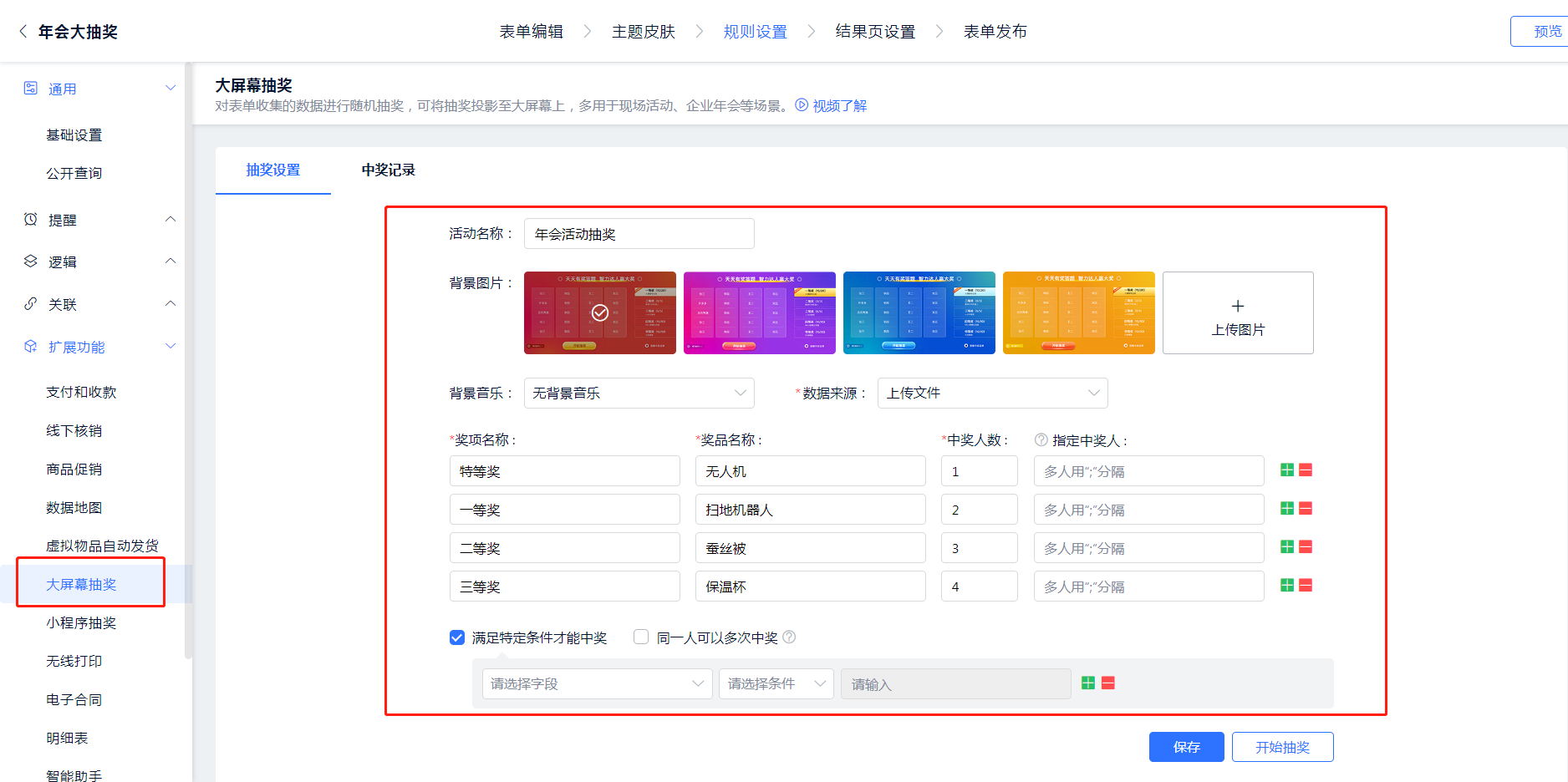The height and width of the screenshot is (782, 1568).
Task: Open 电子合同 in sidebar
Action: click(x=74, y=699)
